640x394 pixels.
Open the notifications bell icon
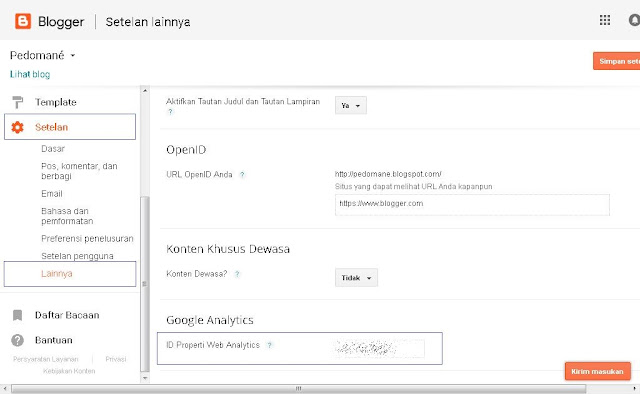(x=634, y=20)
